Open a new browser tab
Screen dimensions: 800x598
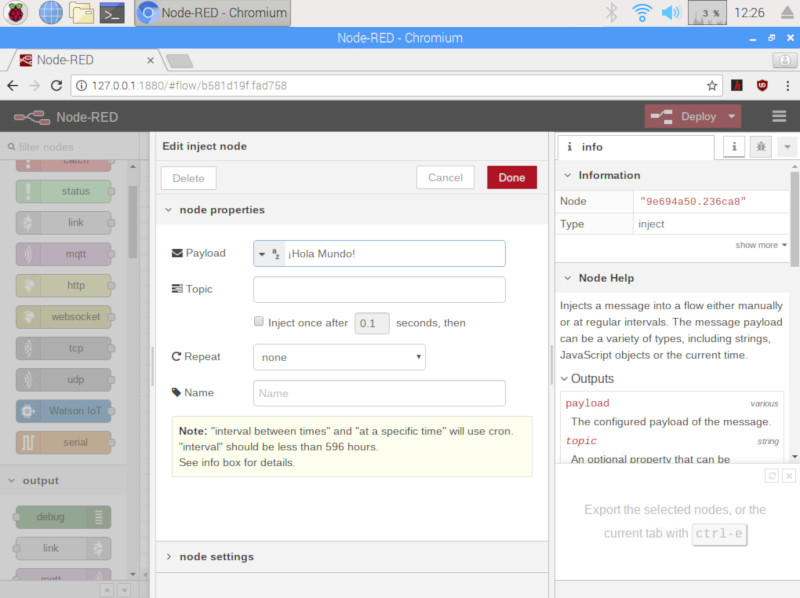tap(180, 61)
